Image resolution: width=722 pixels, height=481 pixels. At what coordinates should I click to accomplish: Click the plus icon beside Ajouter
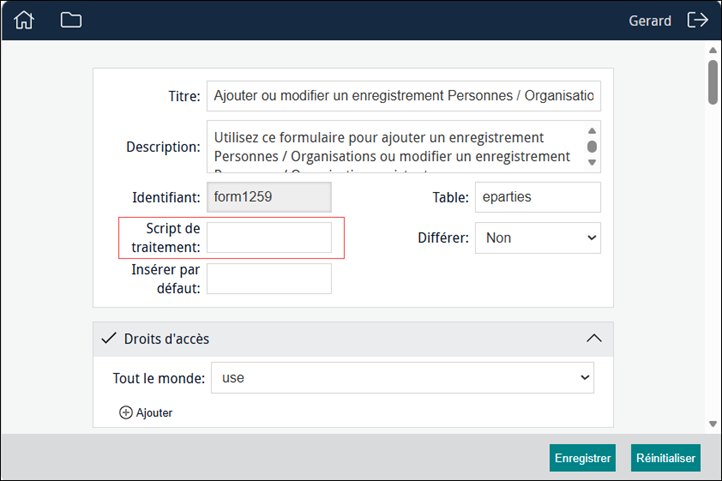(x=126, y=412)
